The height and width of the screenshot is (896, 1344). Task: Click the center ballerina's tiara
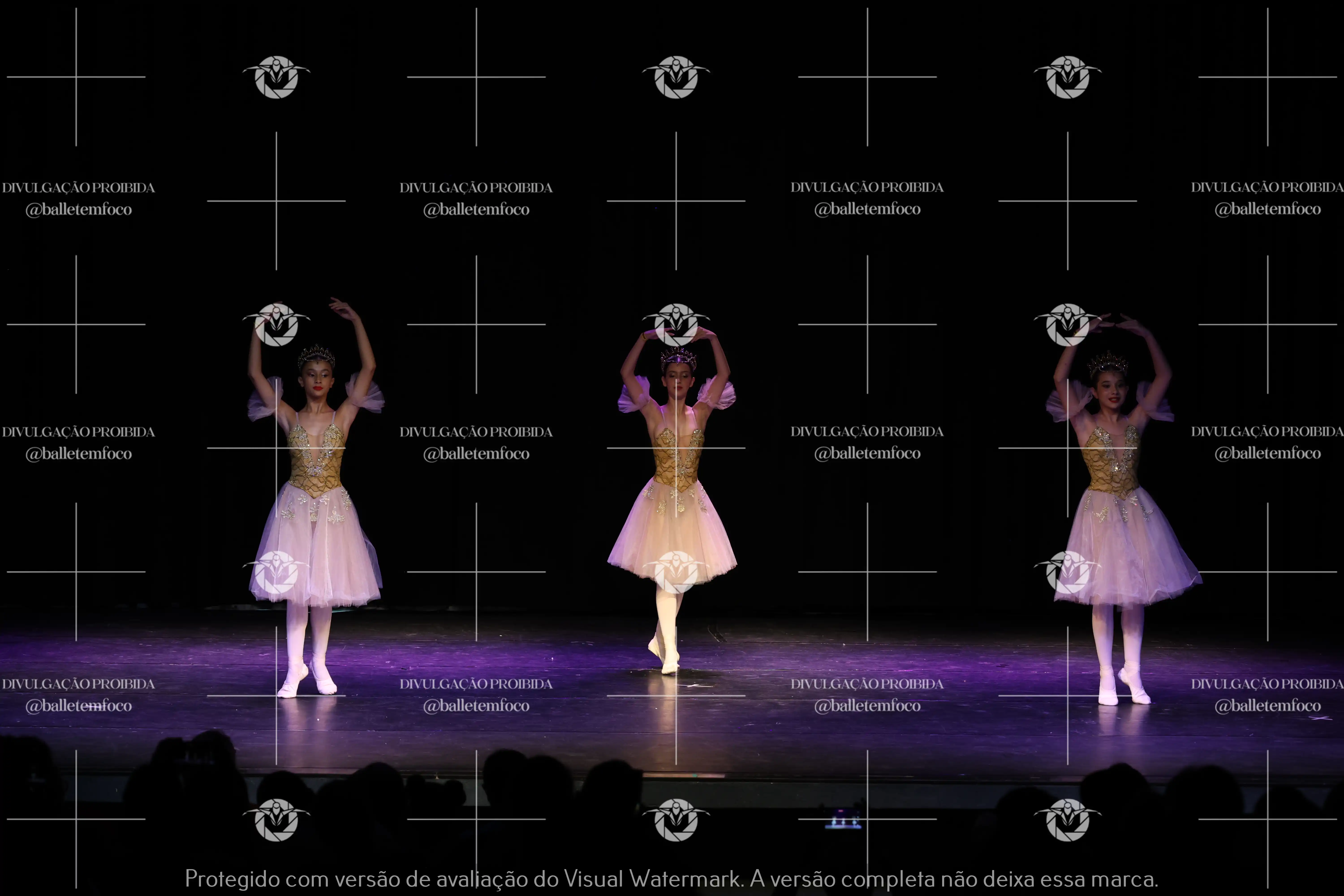pyautogui.click(x=678, y=358)
